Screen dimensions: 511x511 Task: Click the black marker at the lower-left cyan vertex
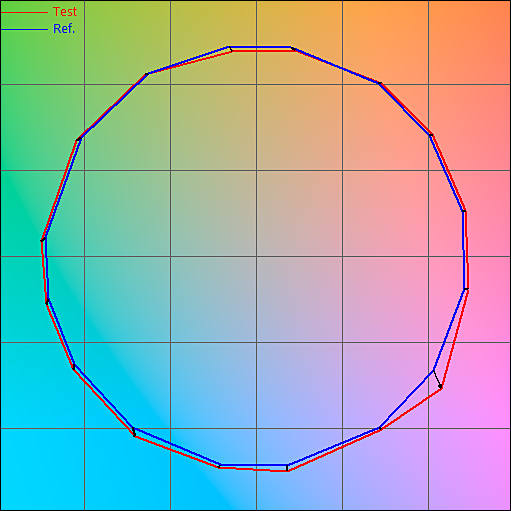click(x=134, y=432)
